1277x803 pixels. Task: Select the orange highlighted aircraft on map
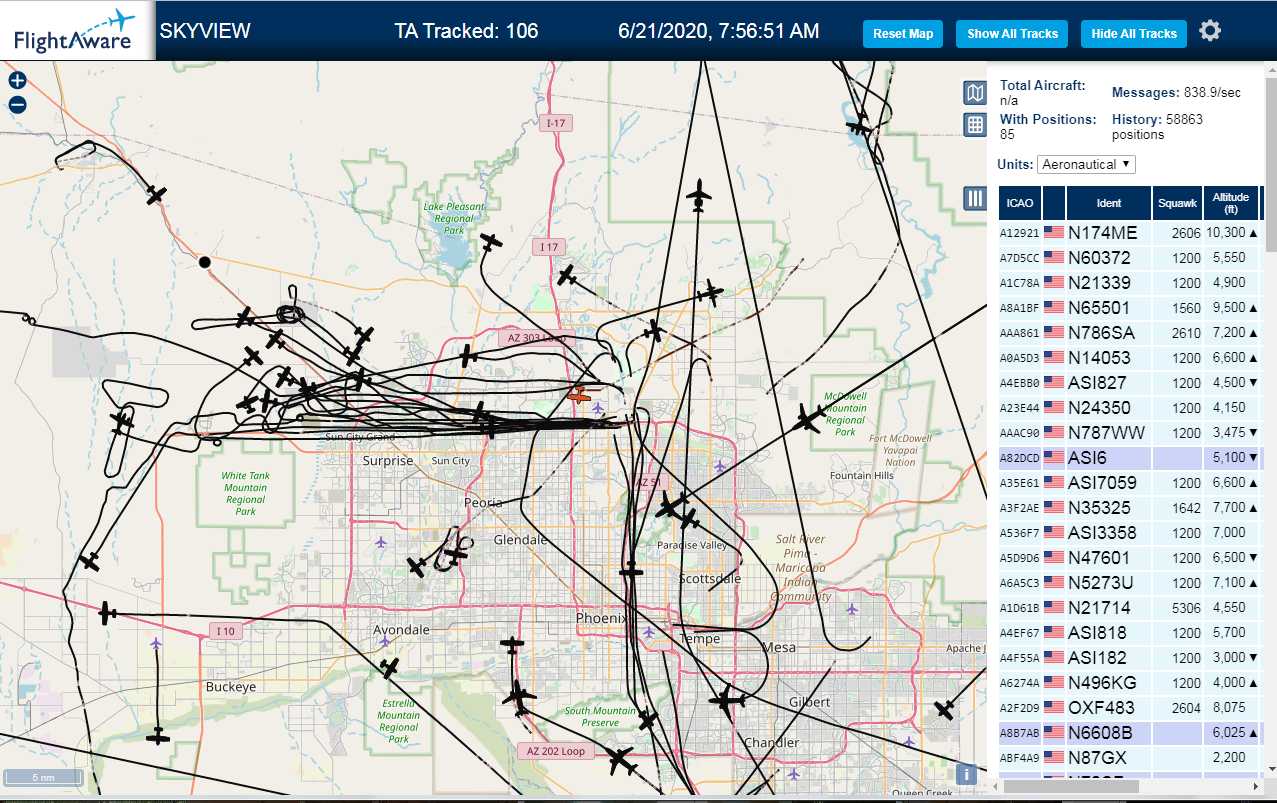pyautogui.click(x=578, y=395)
